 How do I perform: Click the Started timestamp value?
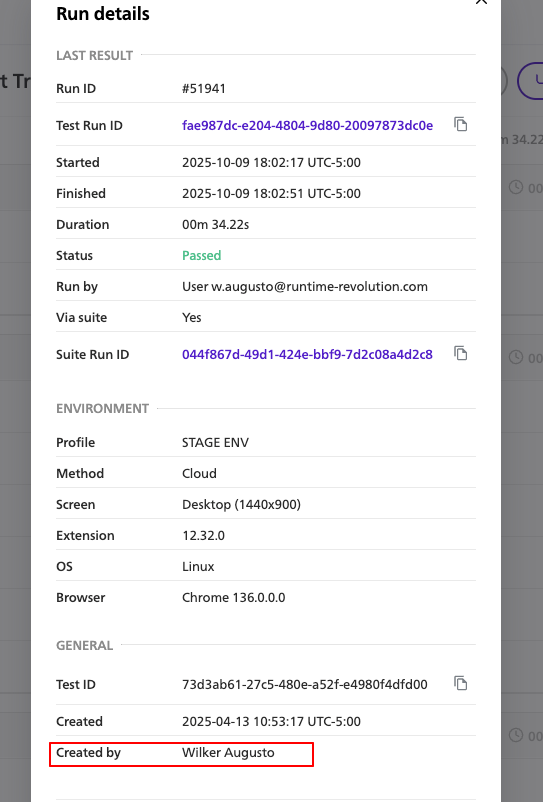click(x=271, y=163)
